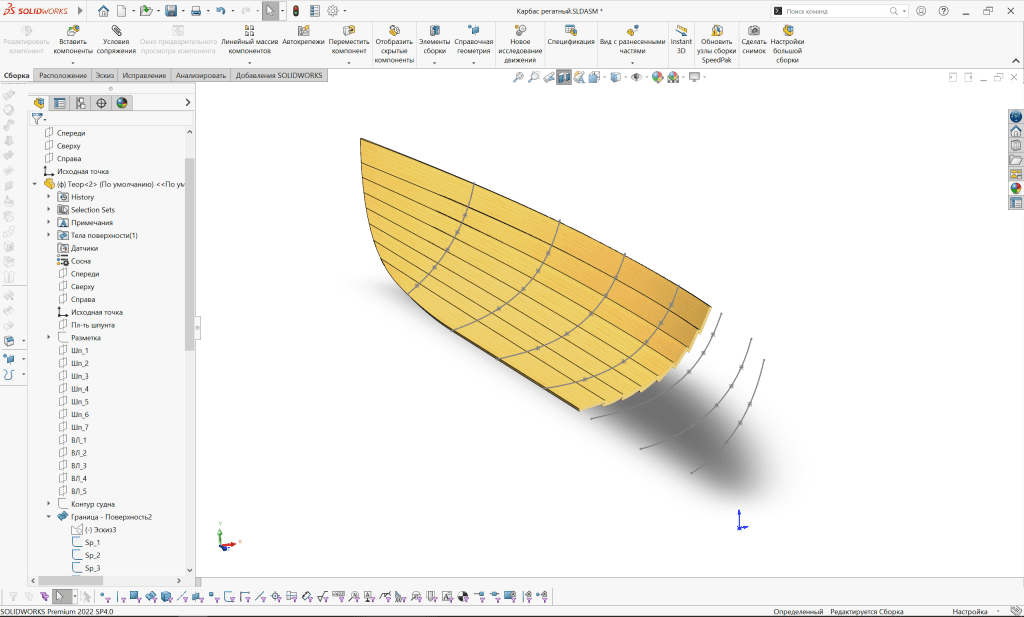
Task: Click the Take Snapshot (Сделать снимок) camera icon
Action: [x=754, y=30]
